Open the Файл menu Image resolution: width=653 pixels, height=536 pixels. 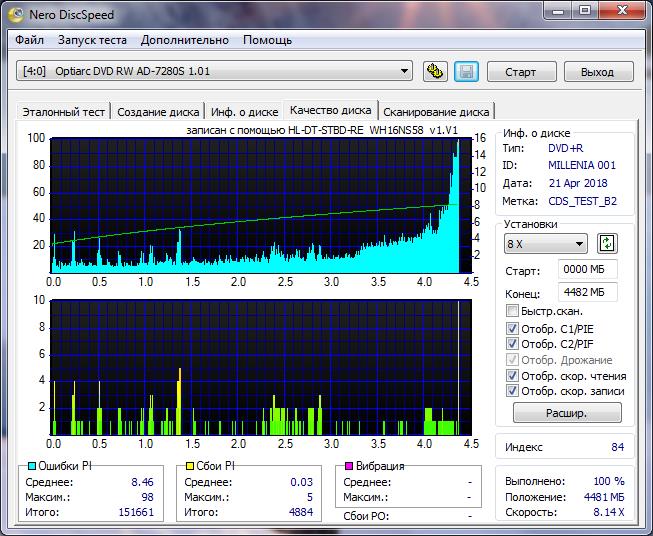30,40
